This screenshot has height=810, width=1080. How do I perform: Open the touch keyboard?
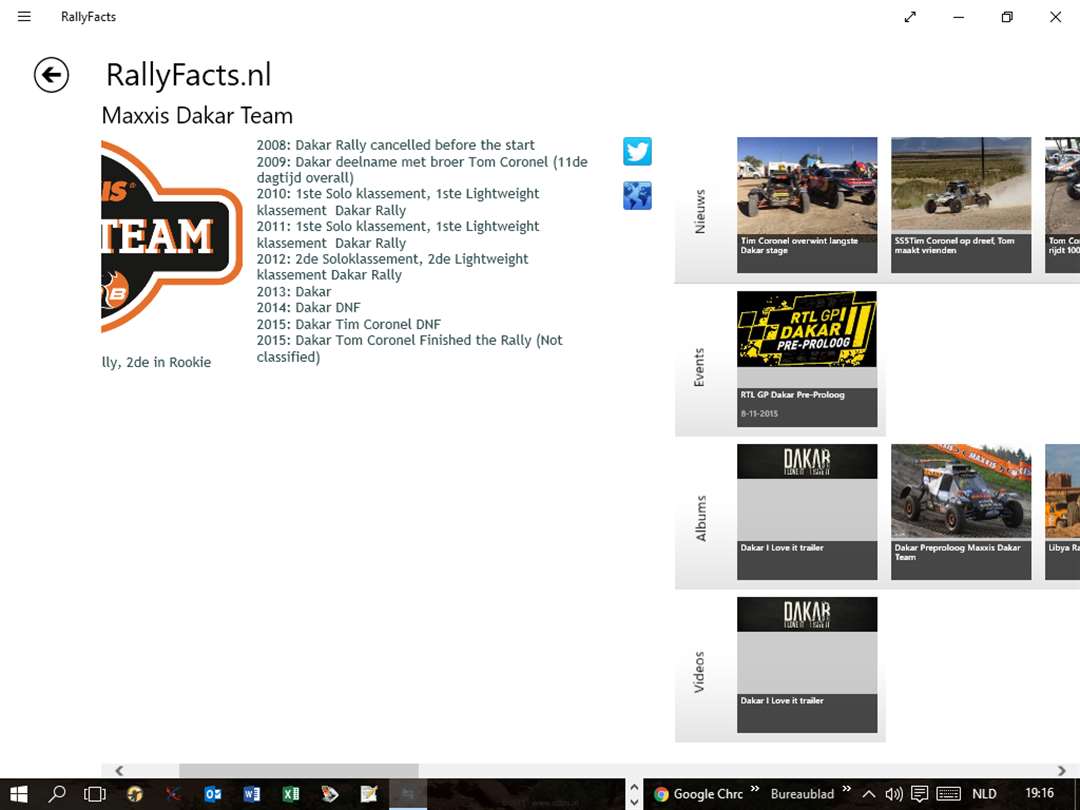point(949,794)
